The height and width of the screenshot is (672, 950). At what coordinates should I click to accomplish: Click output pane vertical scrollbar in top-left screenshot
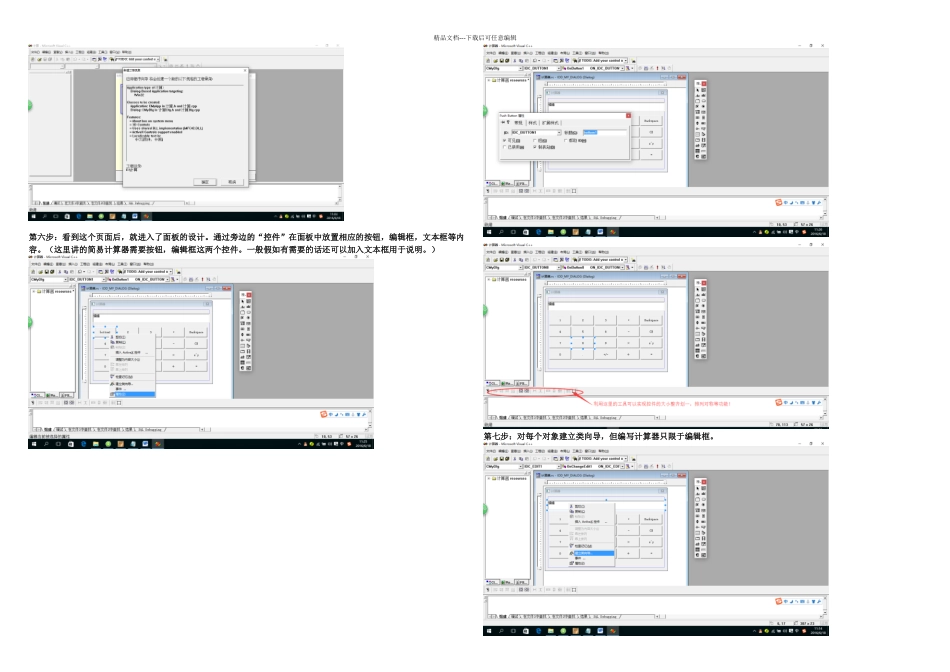[340, 193]
